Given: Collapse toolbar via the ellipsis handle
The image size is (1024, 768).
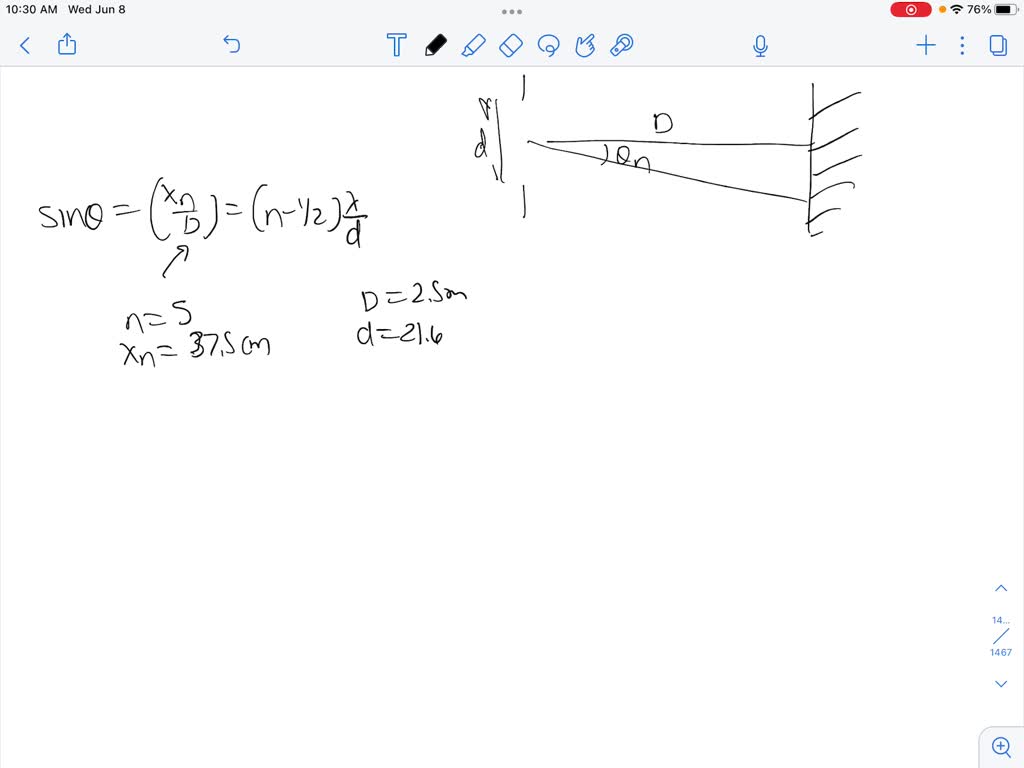Looking at the screenshot, I should point(511,11).
